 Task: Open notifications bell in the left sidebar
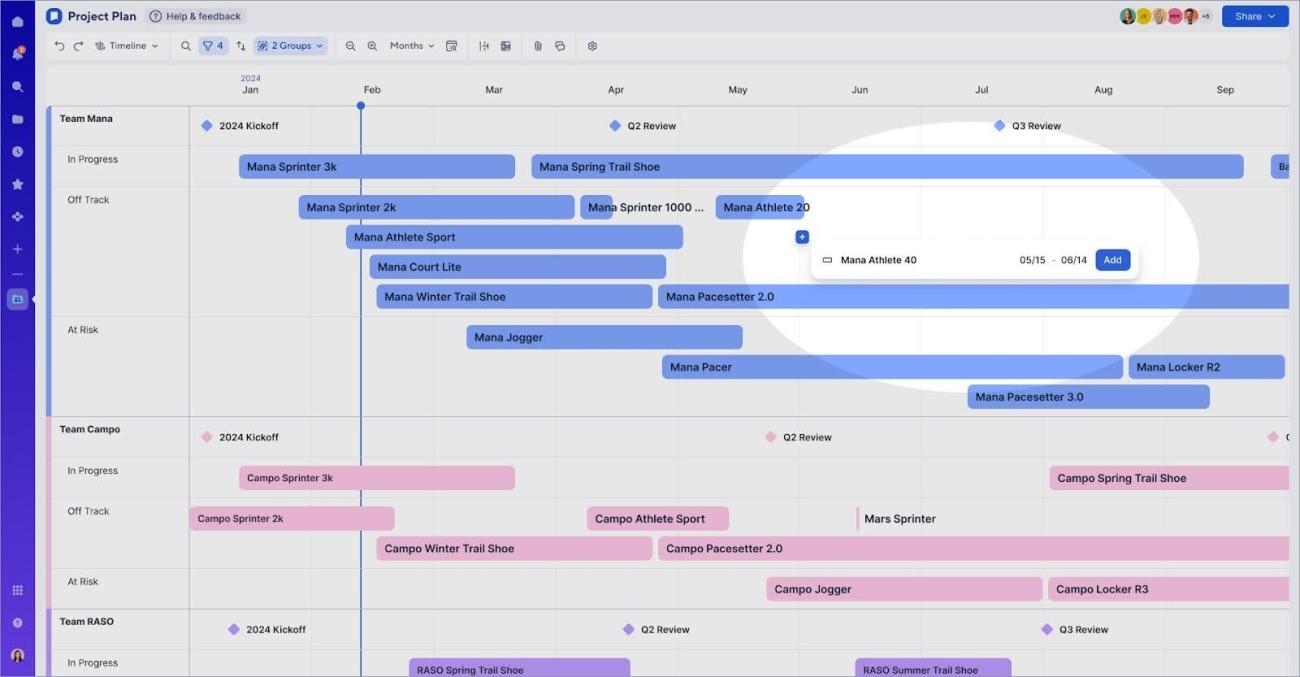[16, 53]
